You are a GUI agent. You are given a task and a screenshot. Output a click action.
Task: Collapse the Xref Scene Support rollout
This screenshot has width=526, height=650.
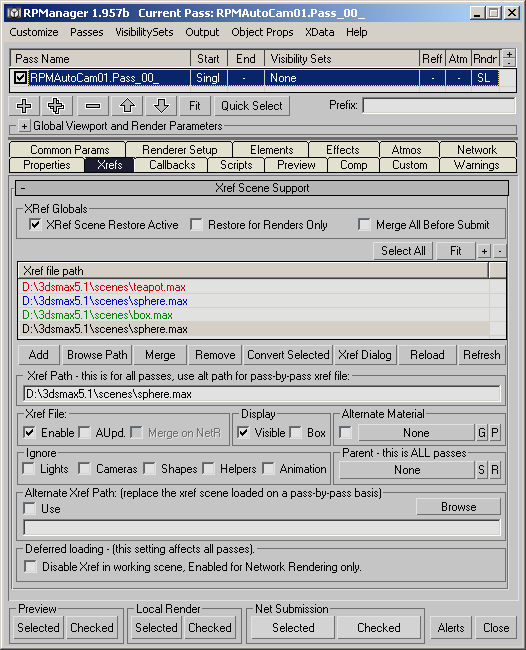click(23, 188)
